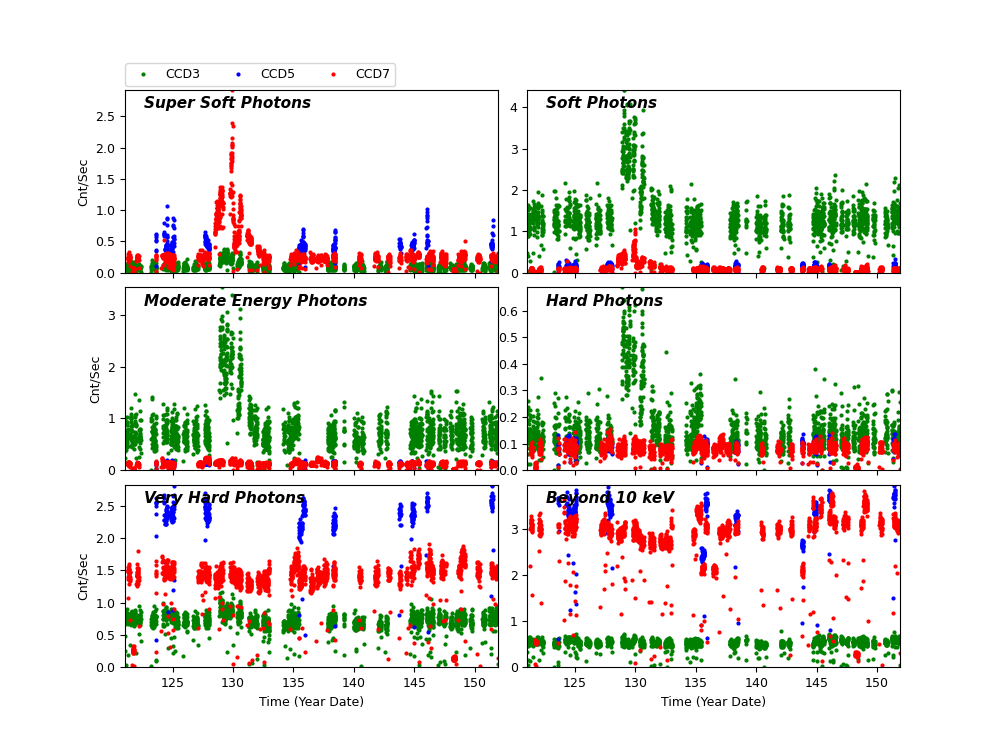Click the blue CCD5 legend marker
The height and width of the screenshot is (750, 1000).
[x=238, y=75]
